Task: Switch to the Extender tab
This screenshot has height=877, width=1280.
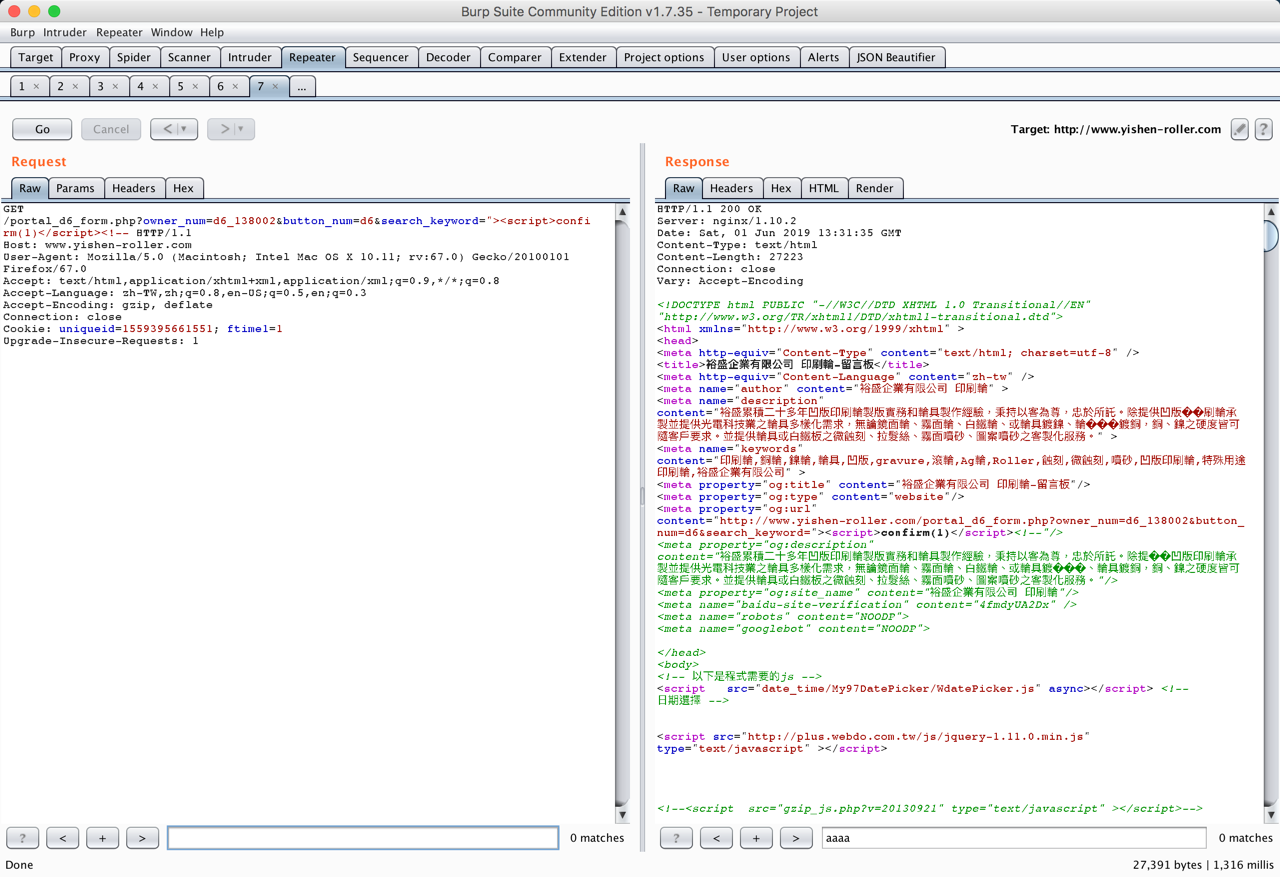Action: click(583, 57)
